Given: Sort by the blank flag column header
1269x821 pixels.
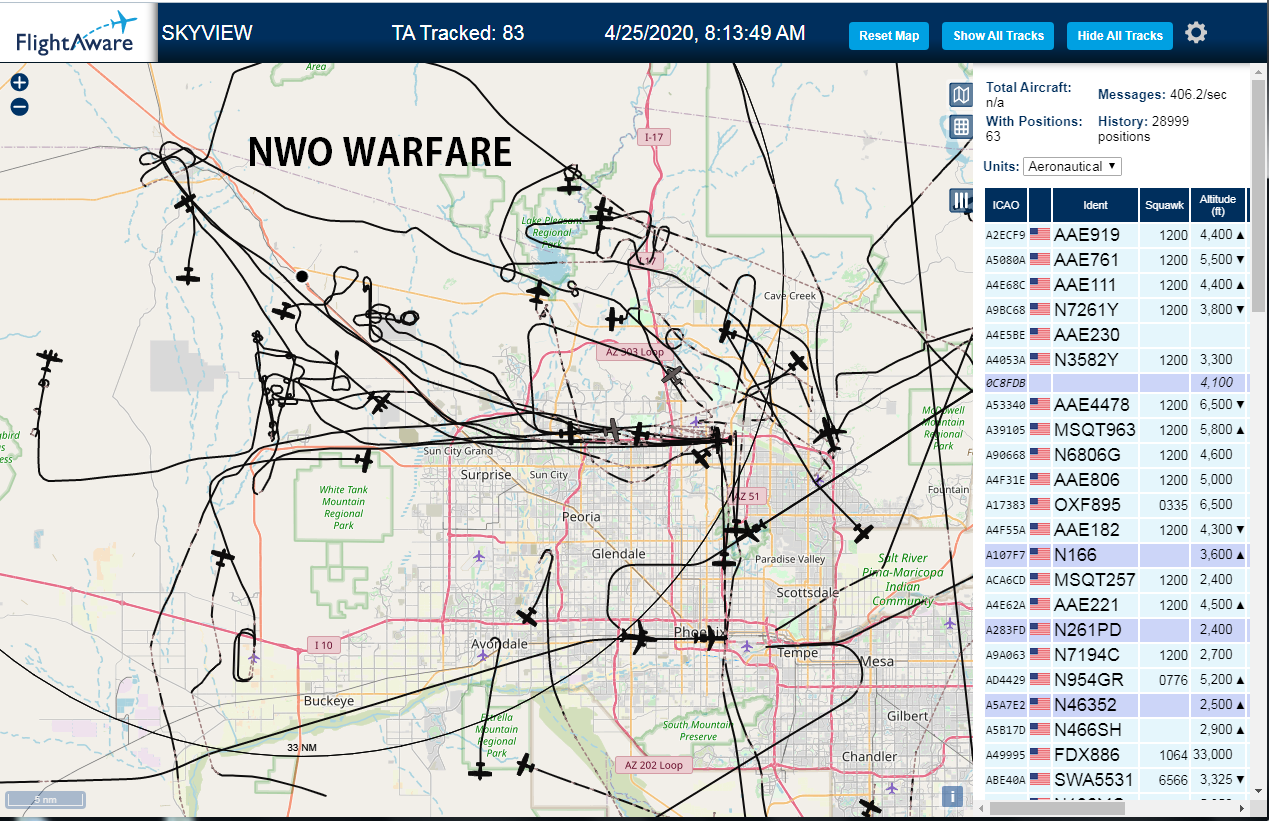Looking at the screenshot, I should pos(1040,205).
